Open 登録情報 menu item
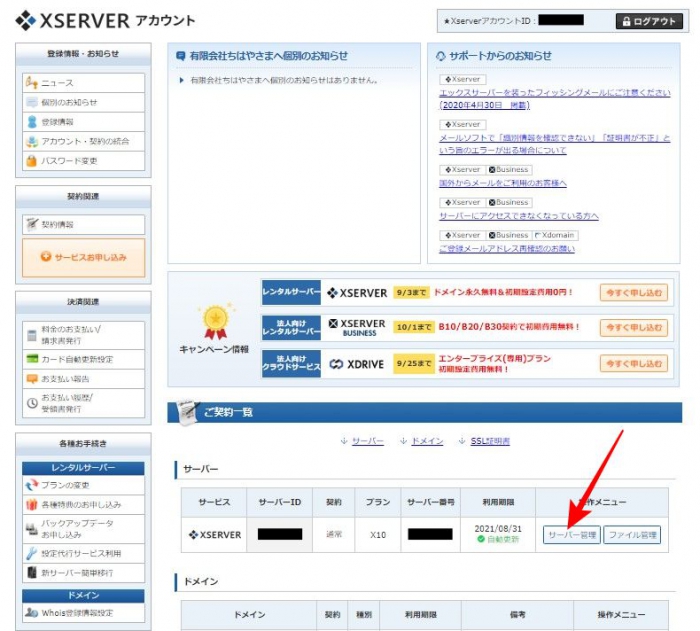Screen dimensions: 700x631 click(x=83, y=121)
